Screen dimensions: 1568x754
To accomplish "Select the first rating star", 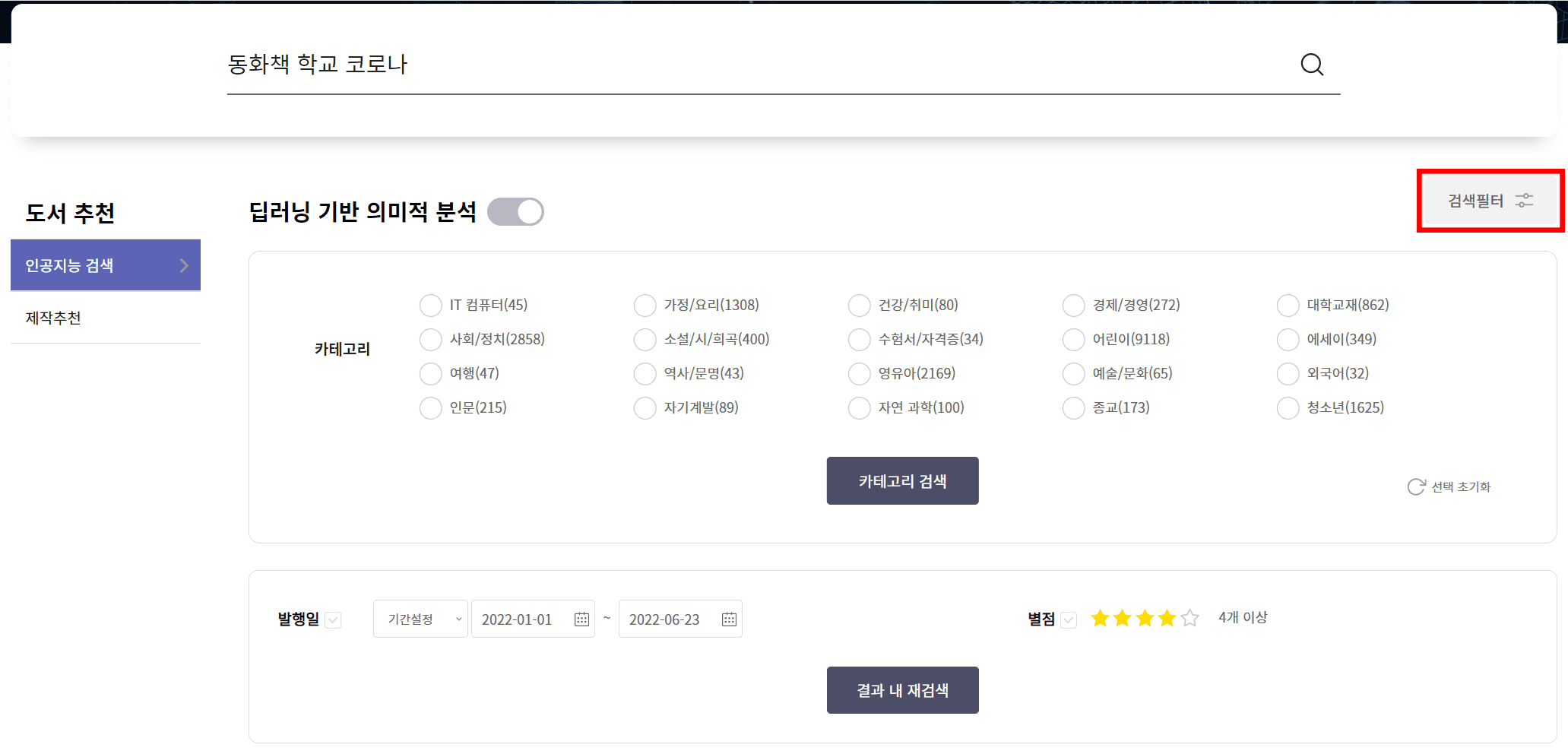I will coord(1100,618).
